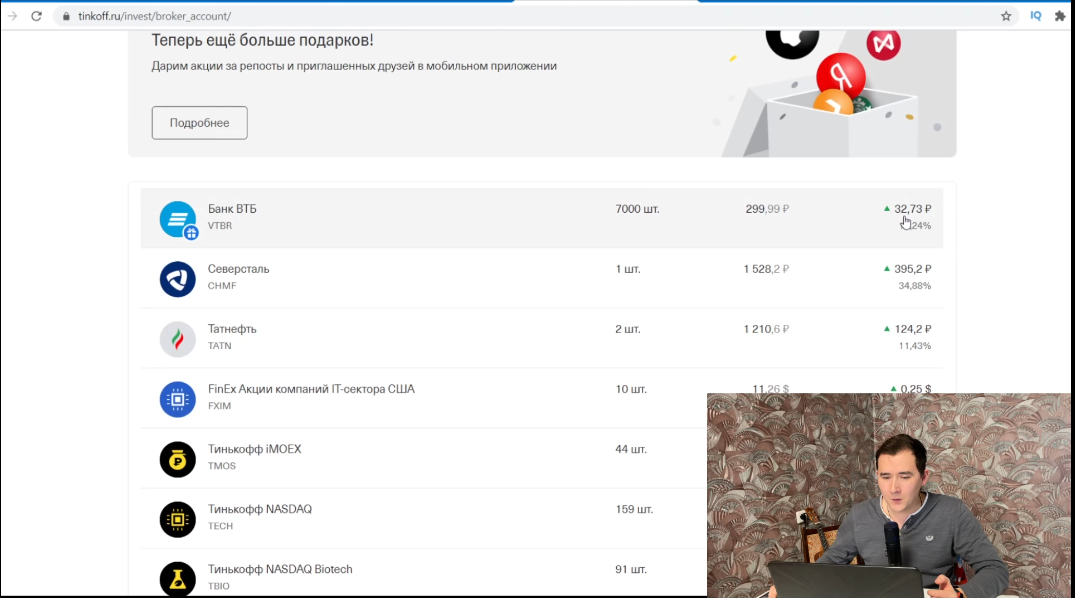Click the 44 шт. quantity value
Viewport: 1075px width, 598px height.
pos(631,449)
